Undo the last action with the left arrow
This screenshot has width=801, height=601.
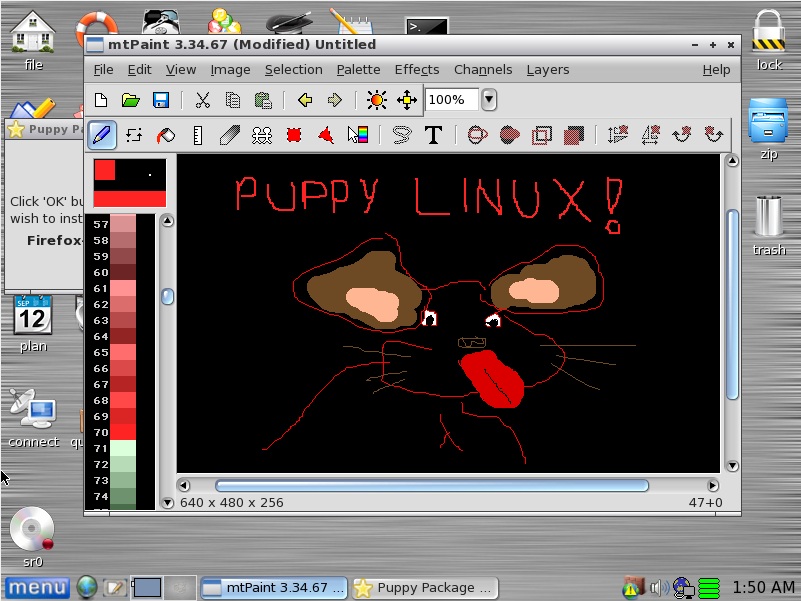305,100
